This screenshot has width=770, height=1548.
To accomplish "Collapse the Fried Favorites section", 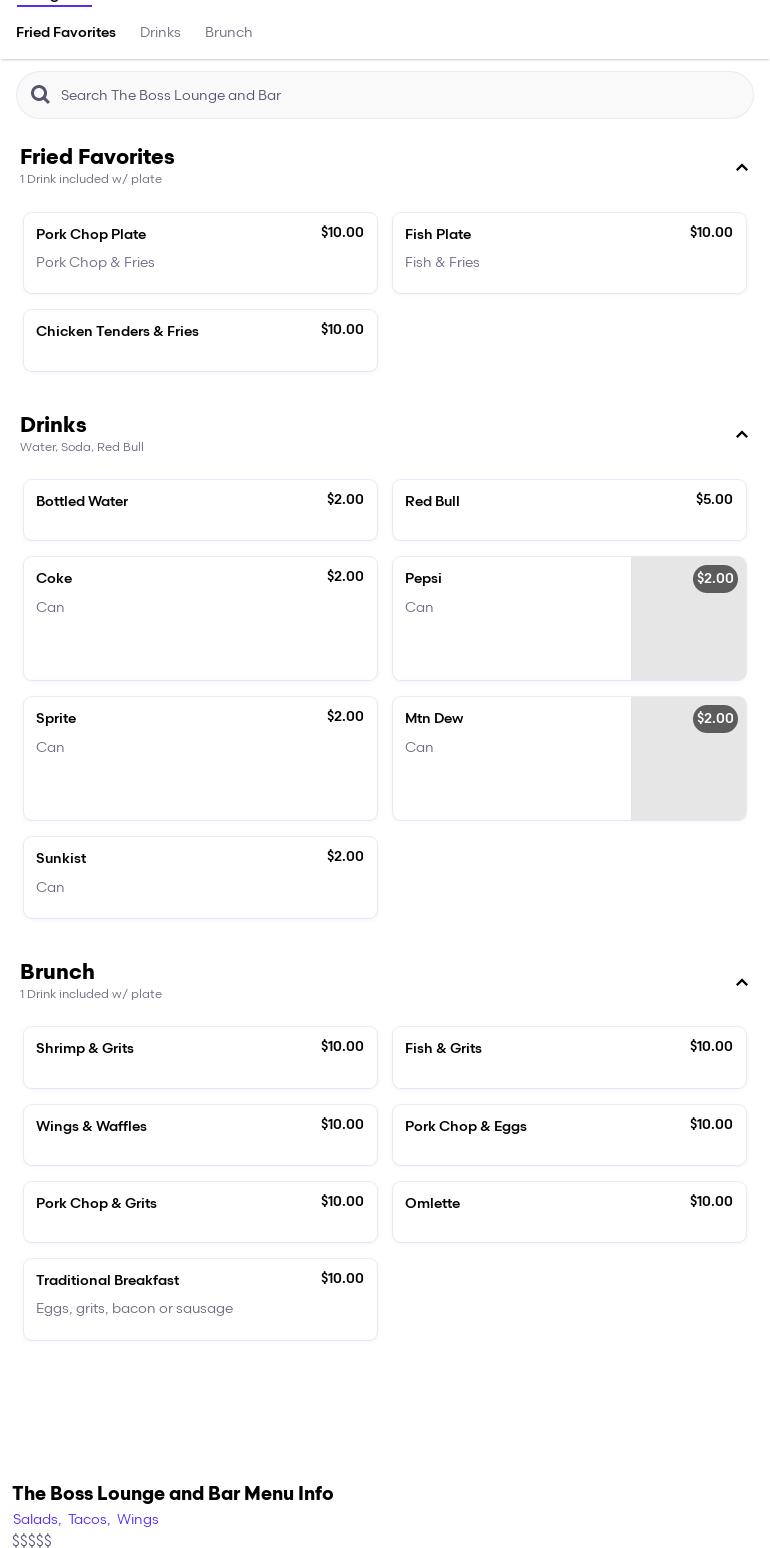I will click(742, 168).
